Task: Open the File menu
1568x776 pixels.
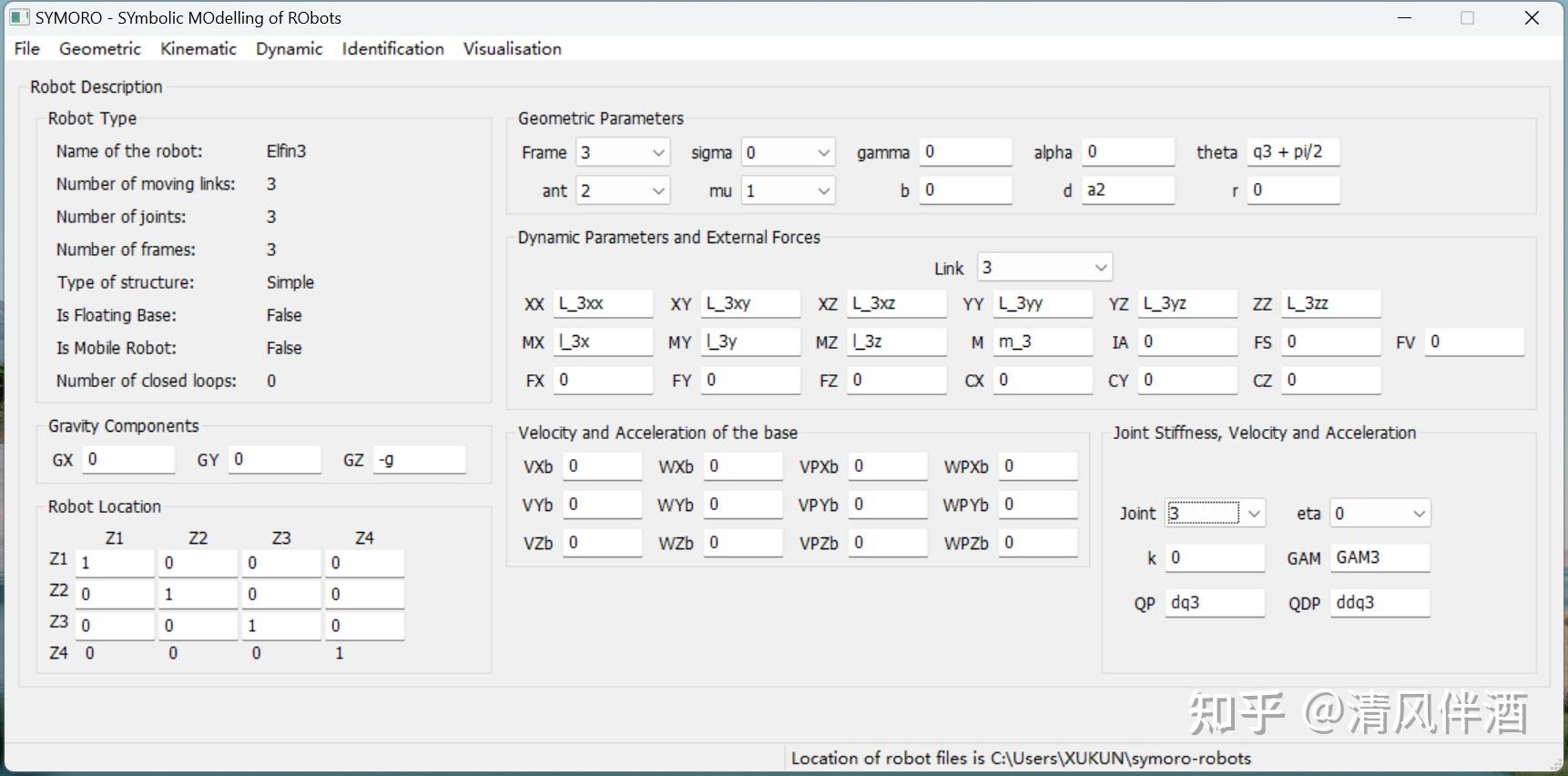Action: 26,49
